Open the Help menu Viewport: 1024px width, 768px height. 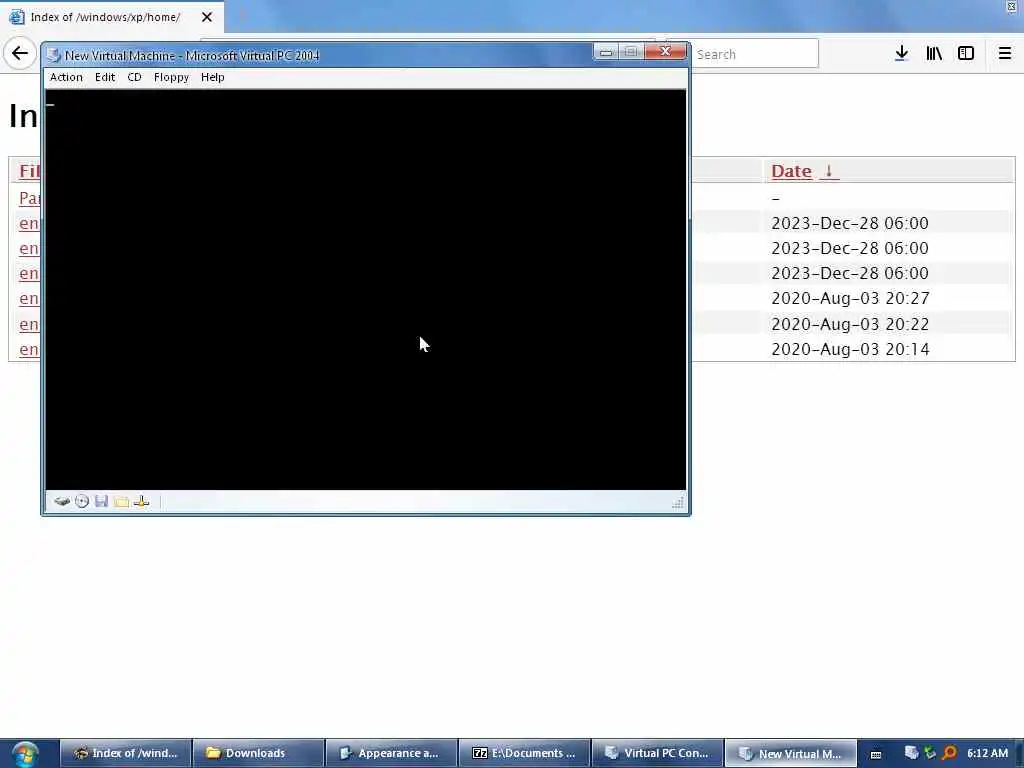point(212,77)
